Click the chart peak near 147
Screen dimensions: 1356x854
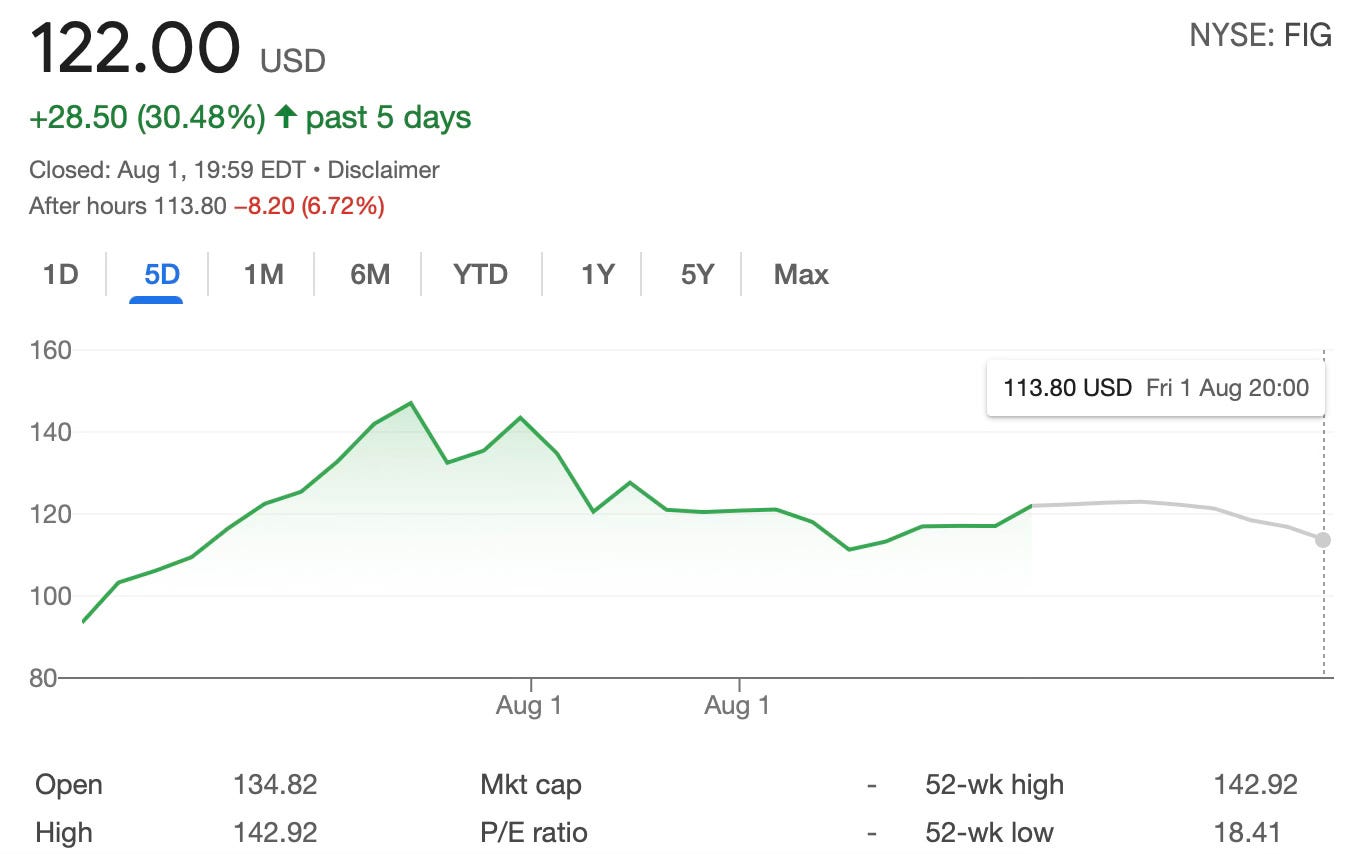pos(408,403)
